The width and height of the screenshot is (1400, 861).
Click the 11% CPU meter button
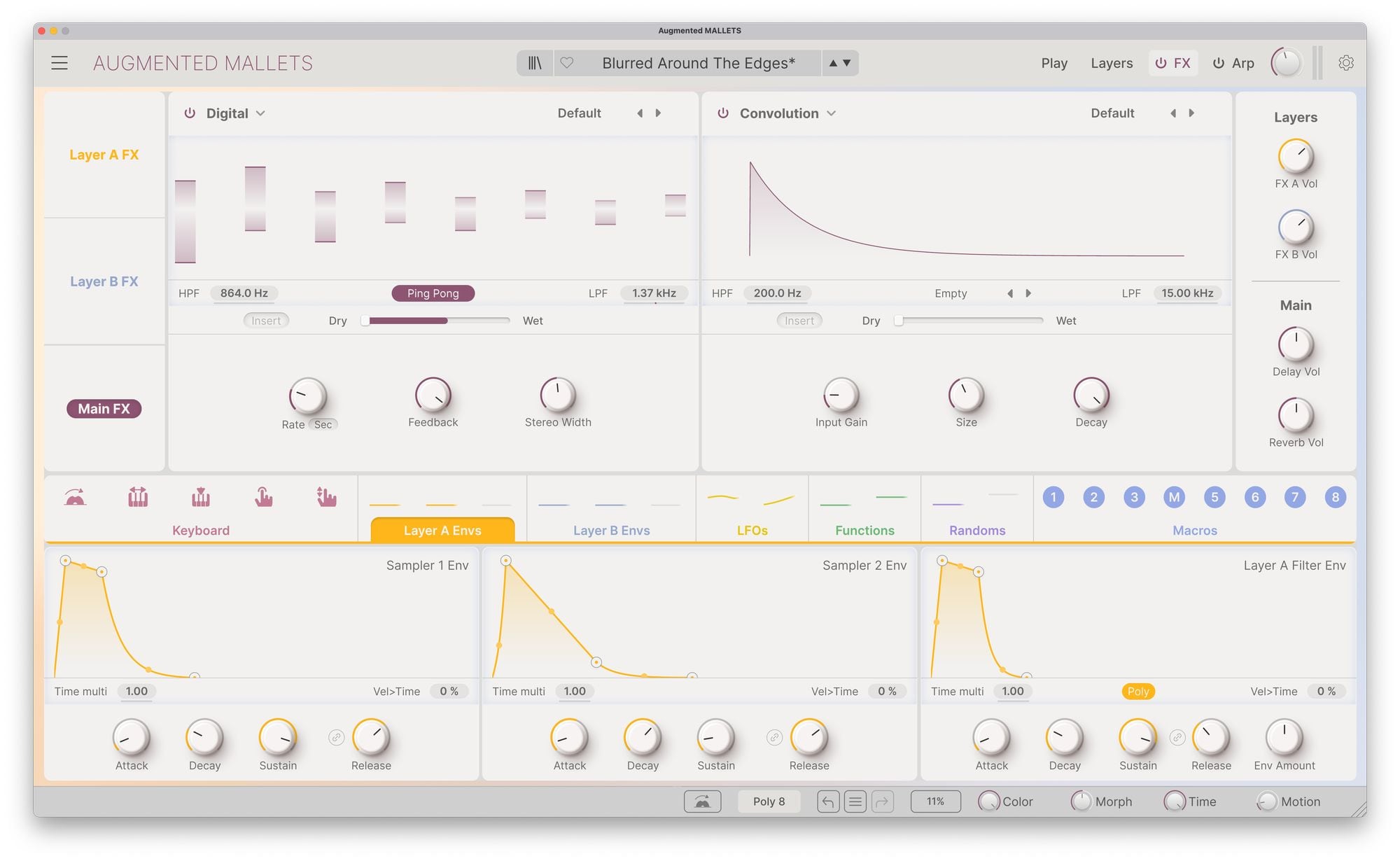[935, 801]
